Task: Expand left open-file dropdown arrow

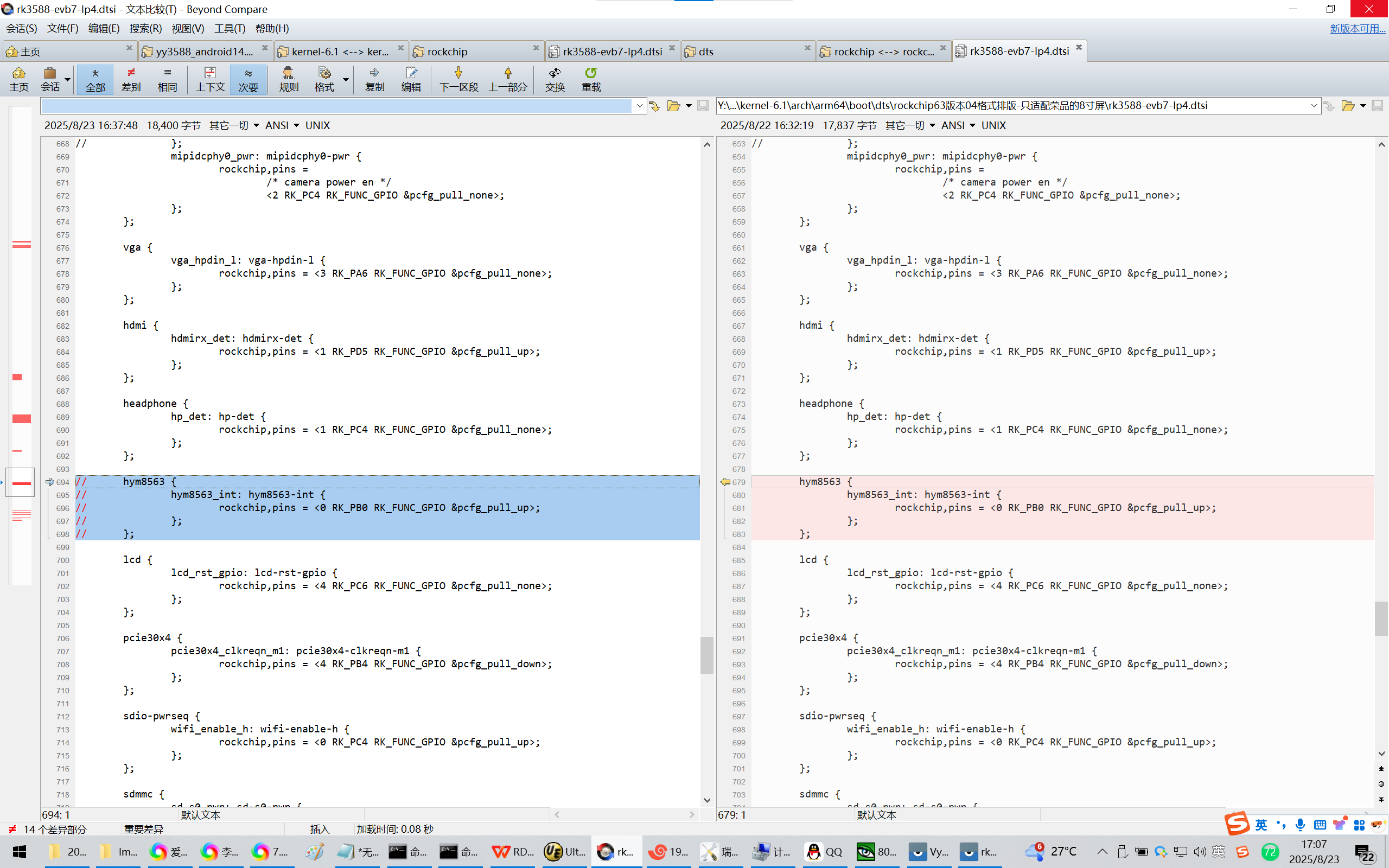Action: [688, 106]
